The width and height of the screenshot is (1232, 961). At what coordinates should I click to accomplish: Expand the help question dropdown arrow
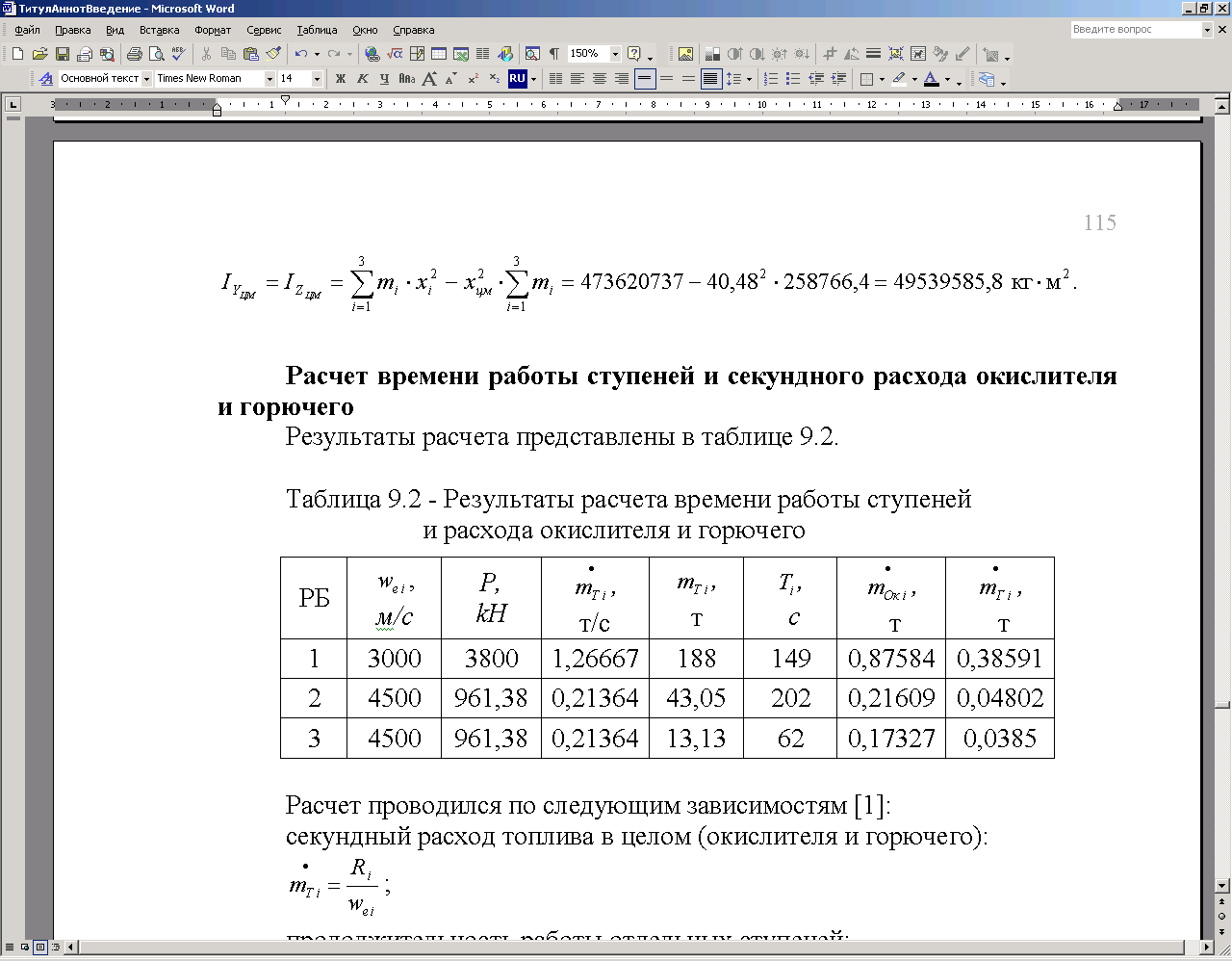click(650, 57)
